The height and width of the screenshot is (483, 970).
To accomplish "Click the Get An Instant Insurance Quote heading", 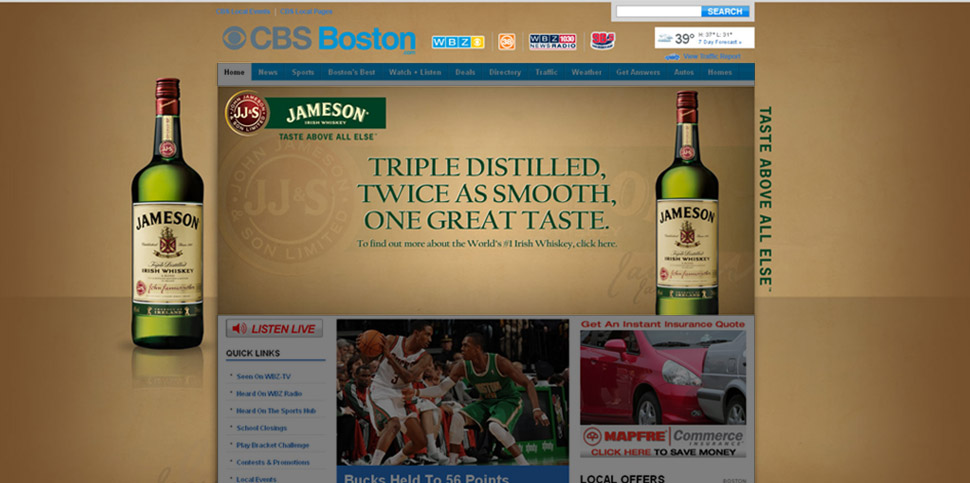I will pyautogui.click(x=663, y=324).
